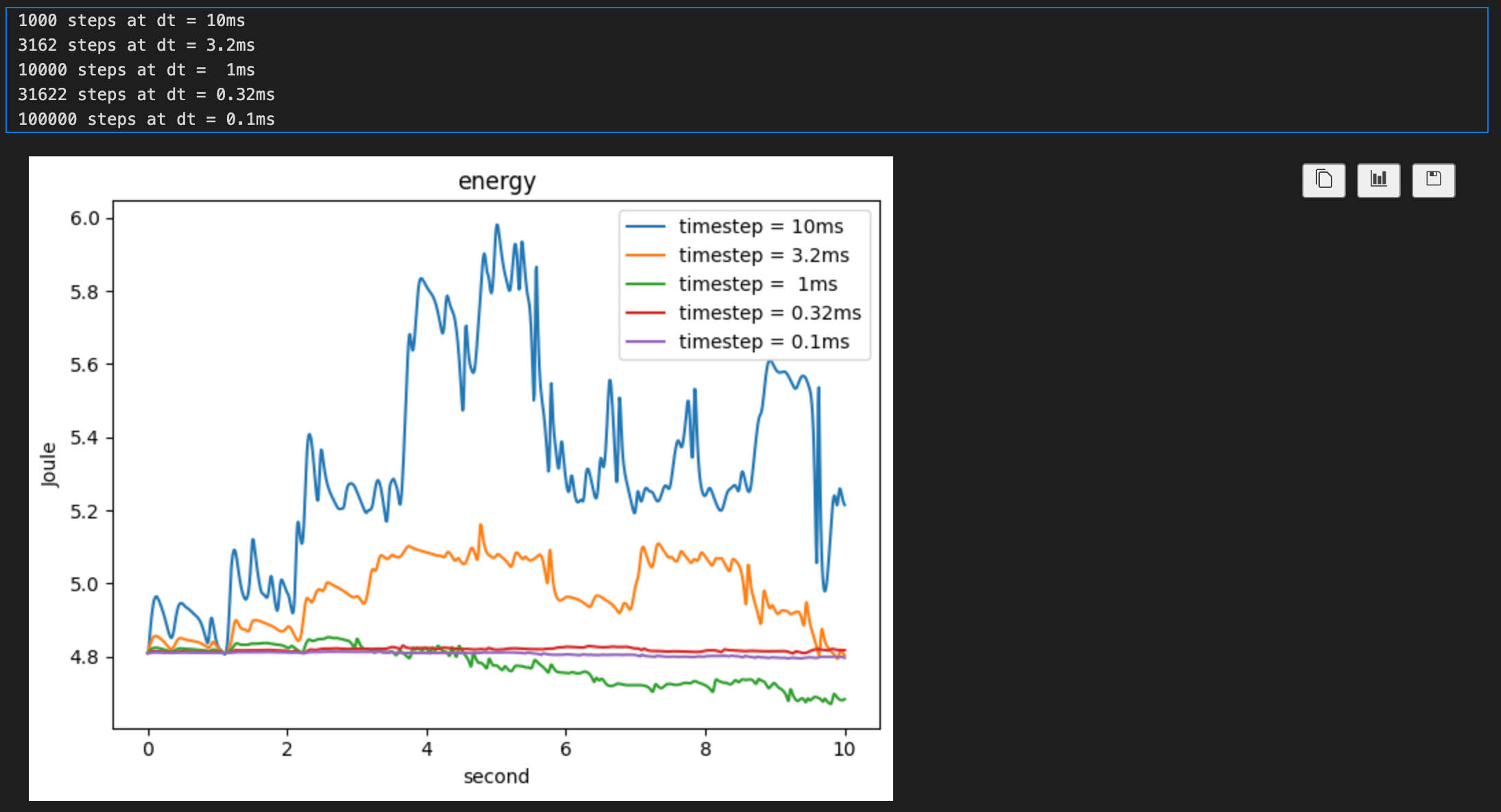Click the 'energy' plot title
1501x812 pixels.
click(497, 181)
